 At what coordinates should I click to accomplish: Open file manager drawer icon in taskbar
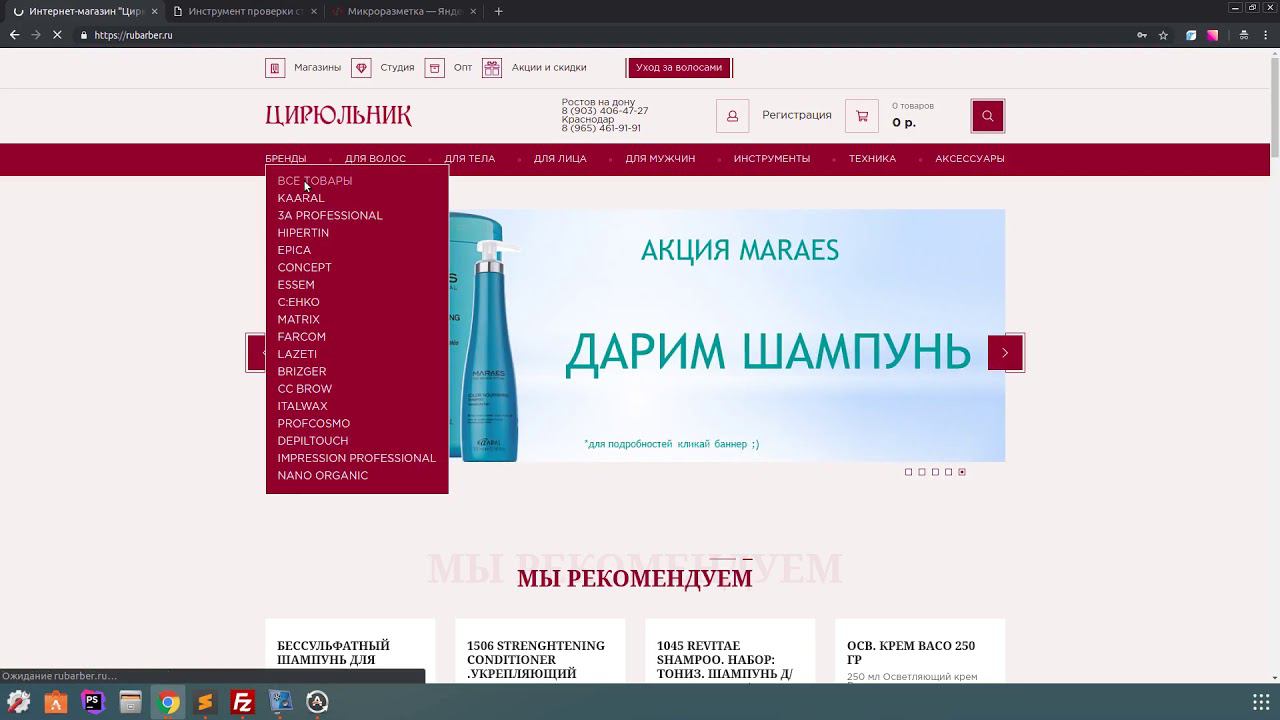pyautogui.click(x=130, y=702)
